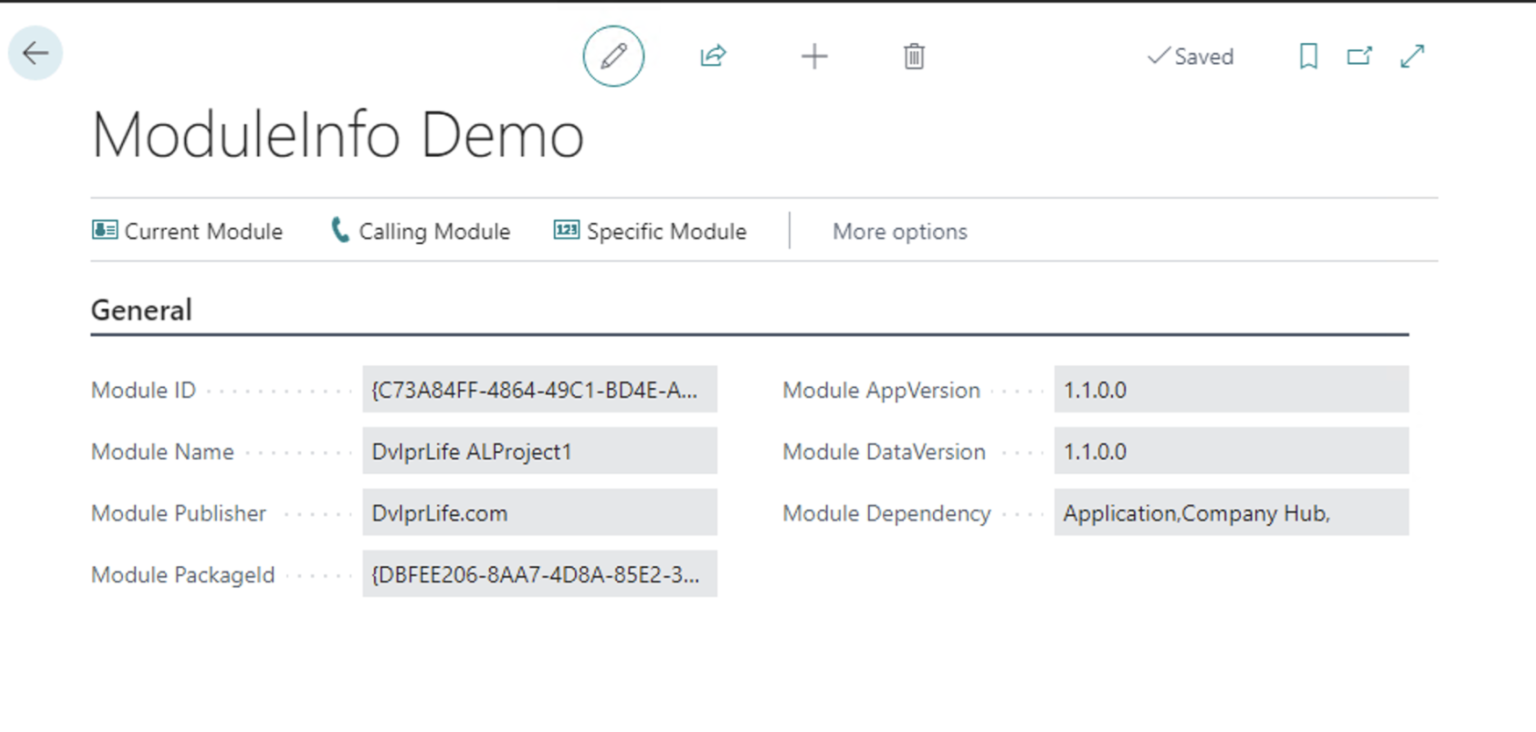
Task: Click the bookmark icon
Action: click(1308, 56)
